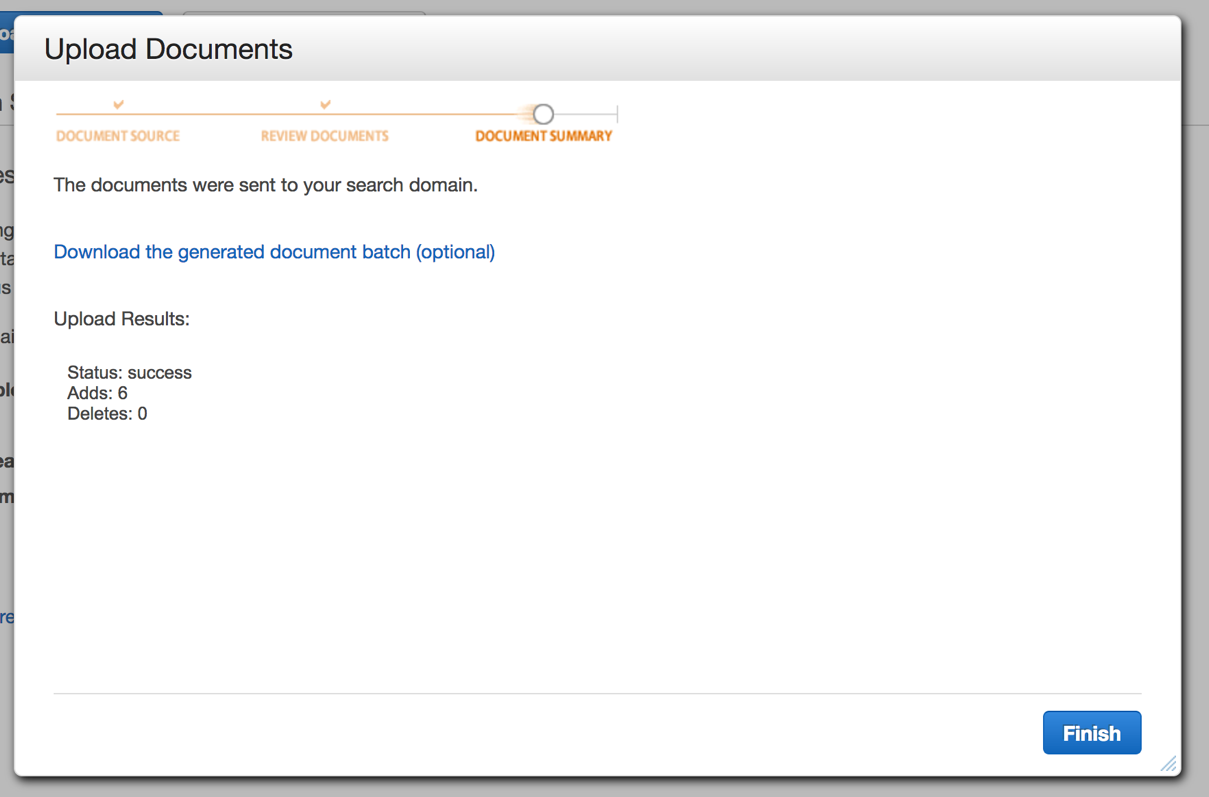This screenshot has width=1209, height=797.
Task: Click the Upload Documents dialog title bar
Action: tap(598, 49)
